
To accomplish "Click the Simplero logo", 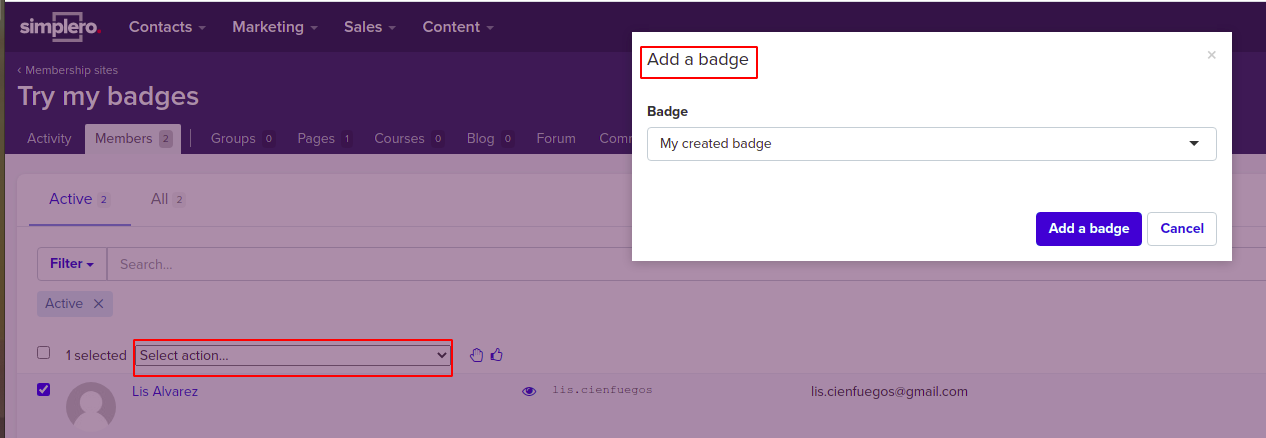I will pos(60,27).
